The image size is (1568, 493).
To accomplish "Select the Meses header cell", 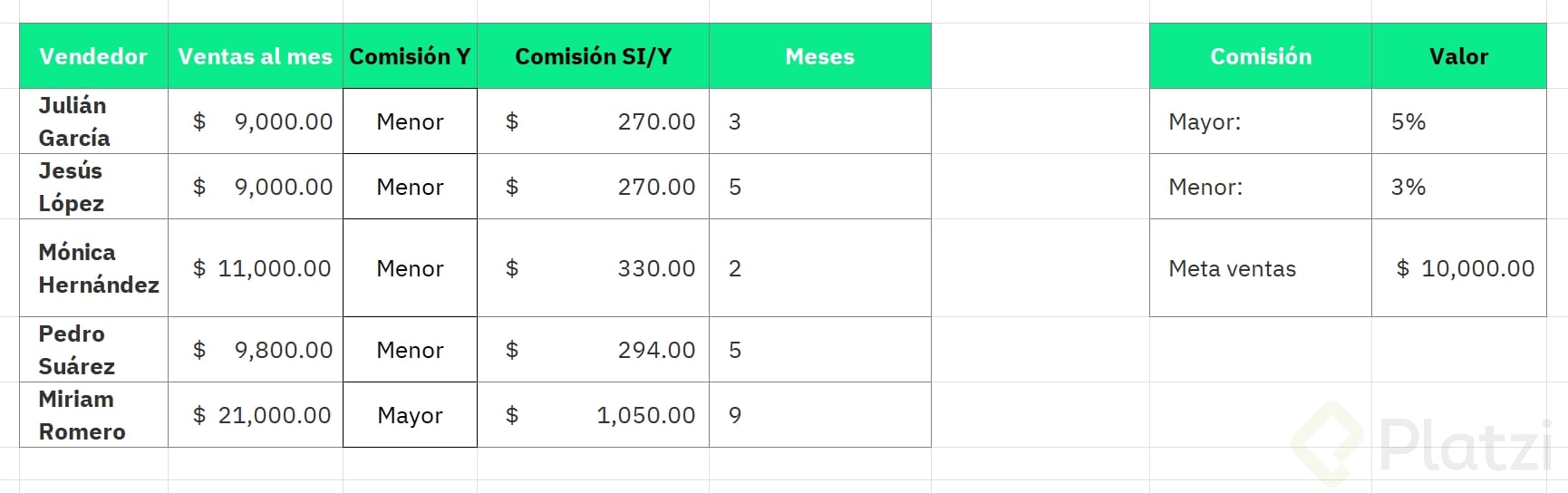I will pyautogui.click(x=819, y=56).
